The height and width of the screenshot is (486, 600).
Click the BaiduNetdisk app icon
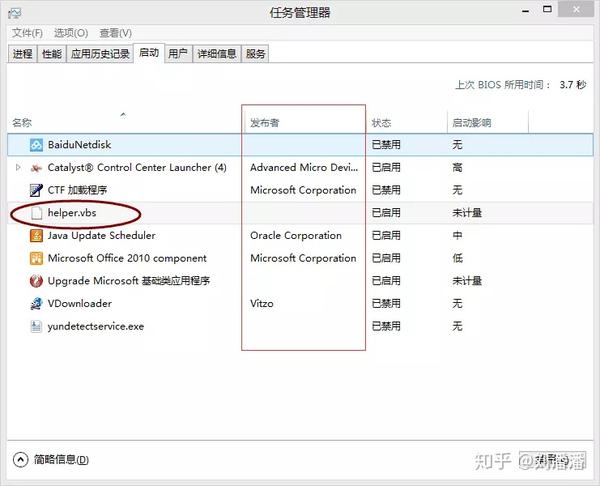pyautogui.click(x=36, y=145)
